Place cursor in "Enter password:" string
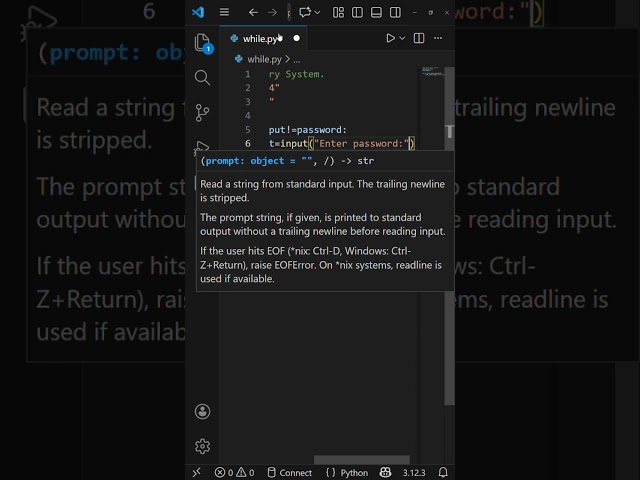This screenshot has width=640, height=480. (x=362, y=144)
